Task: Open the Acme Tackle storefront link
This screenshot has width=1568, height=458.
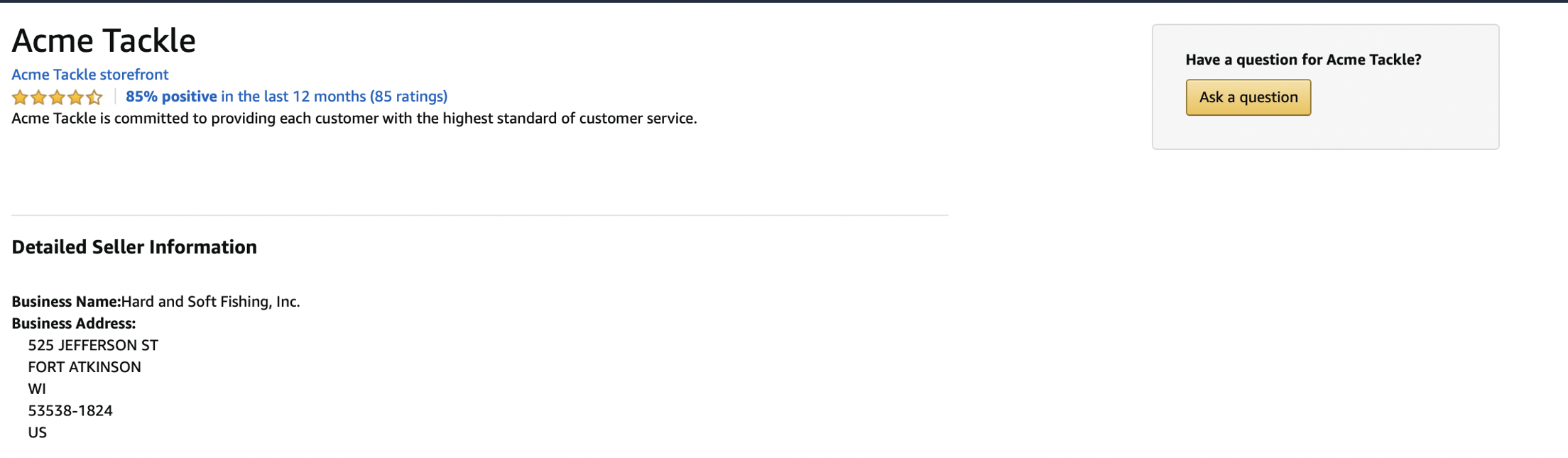Action: tap(89, 75)
